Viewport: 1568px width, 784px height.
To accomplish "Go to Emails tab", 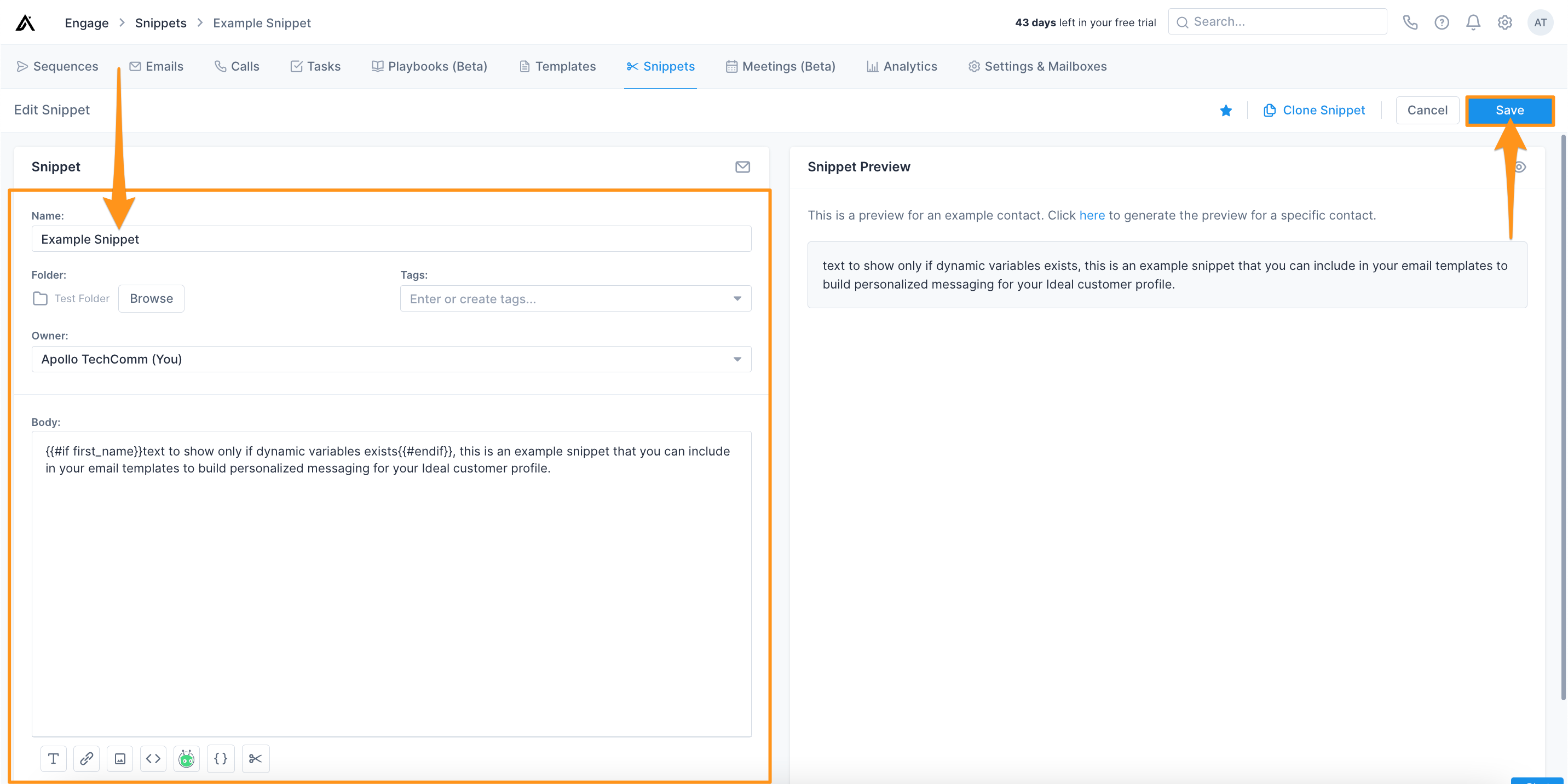I will 156,66.
